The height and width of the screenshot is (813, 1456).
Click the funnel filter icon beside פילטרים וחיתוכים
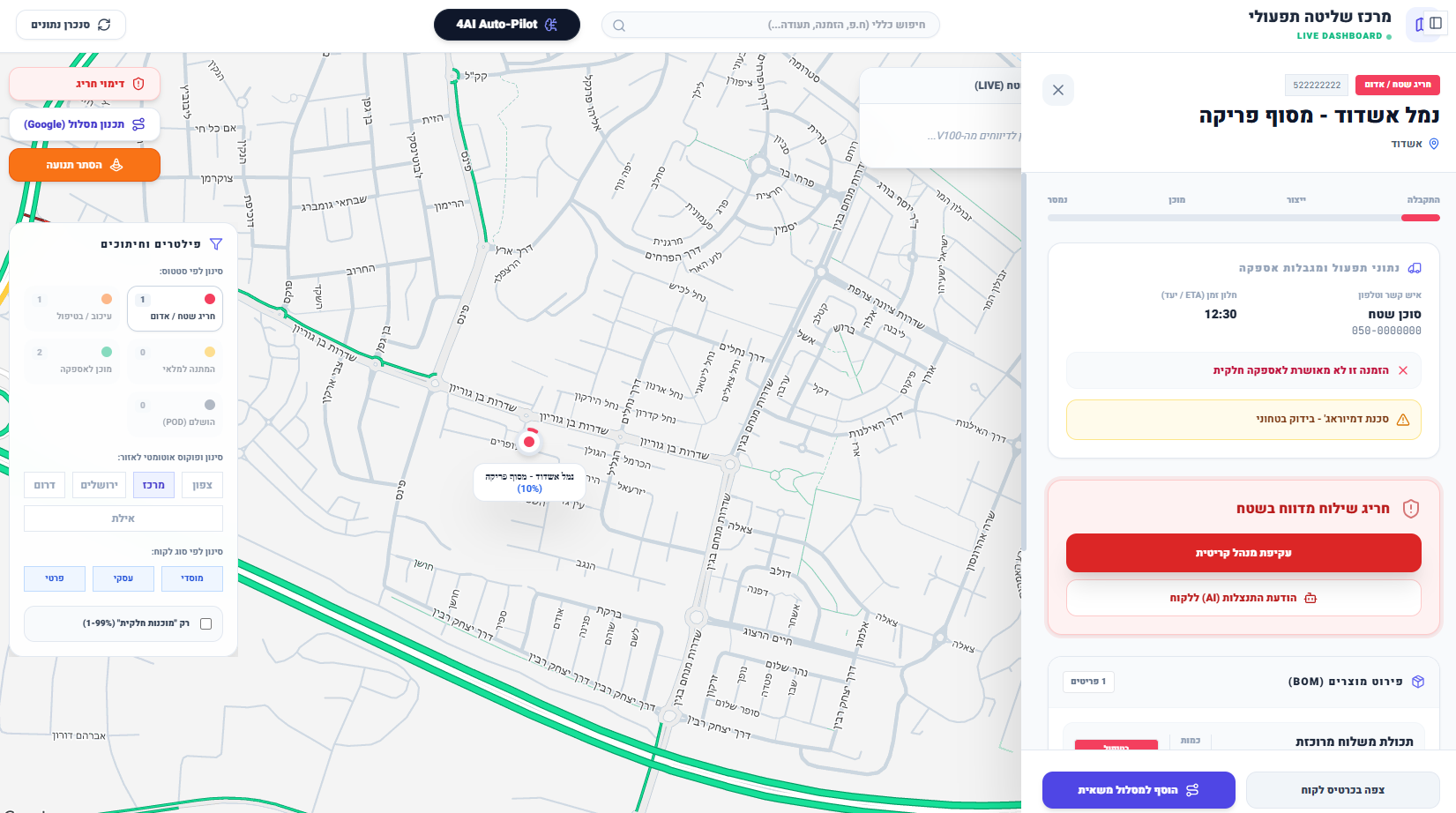216,244
